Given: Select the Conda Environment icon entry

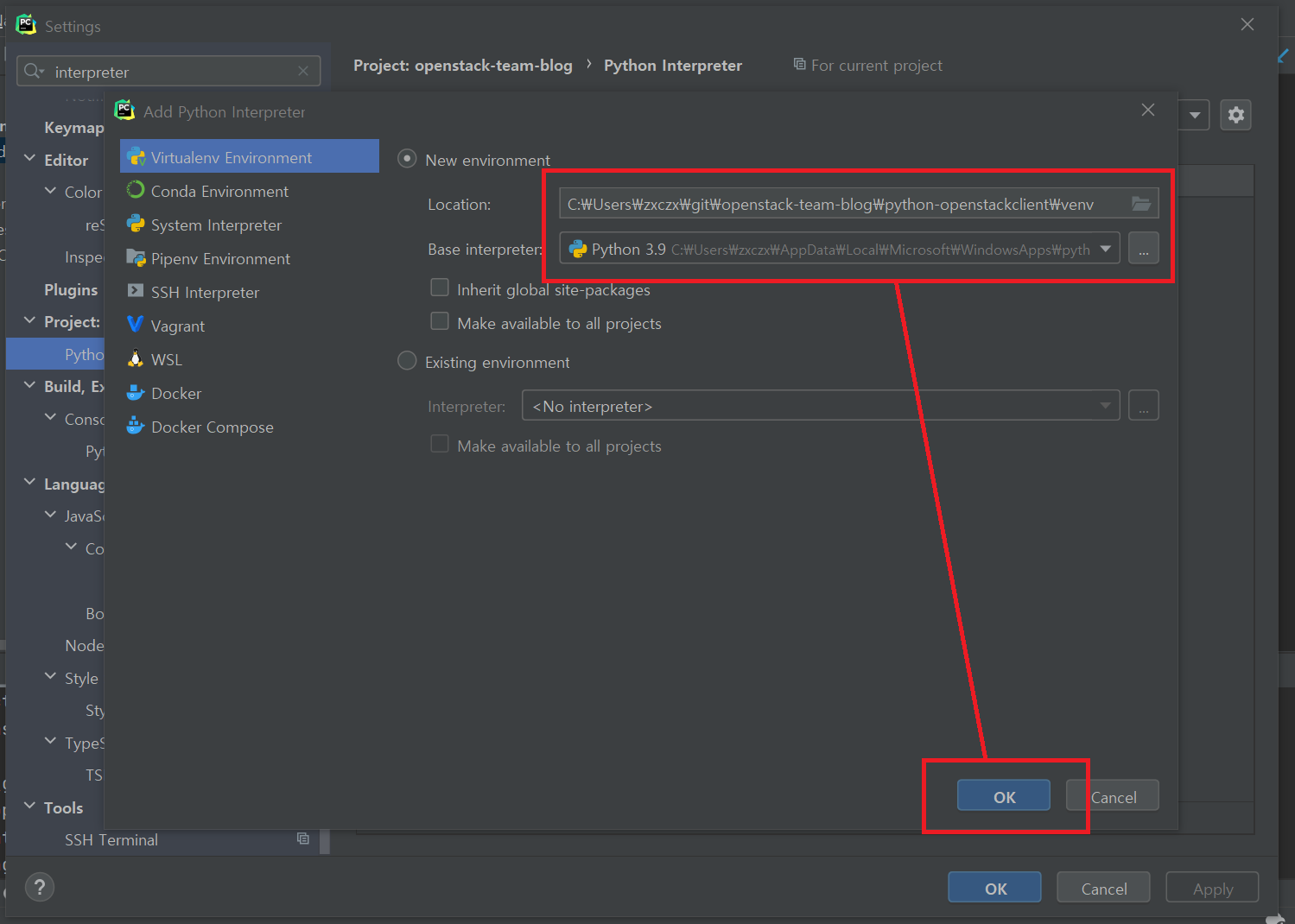Looking at the screenshot, I should [136, 190].
